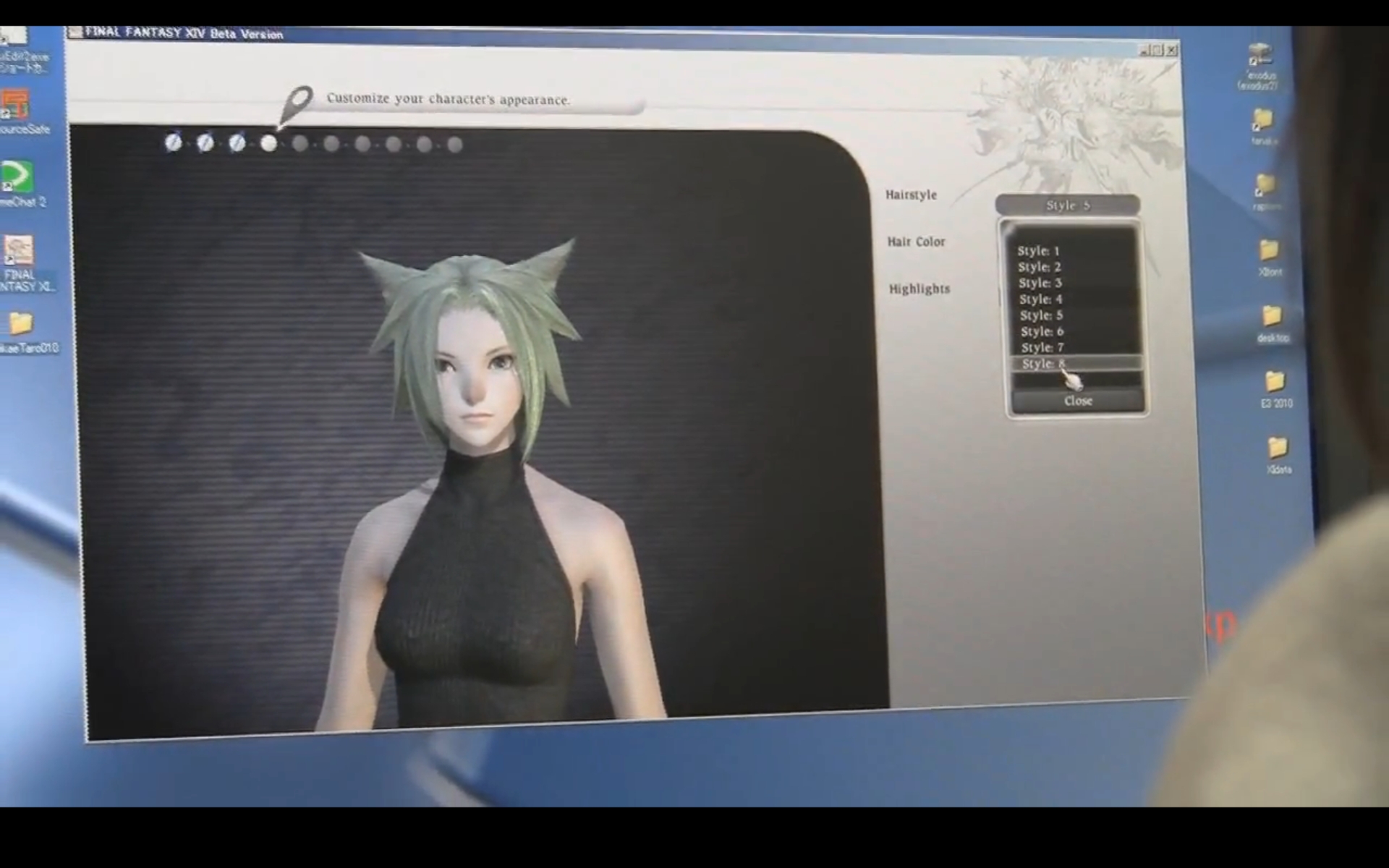Click the current highlighted step circle
Screen dimensions: 1389x868
(268, 143)
